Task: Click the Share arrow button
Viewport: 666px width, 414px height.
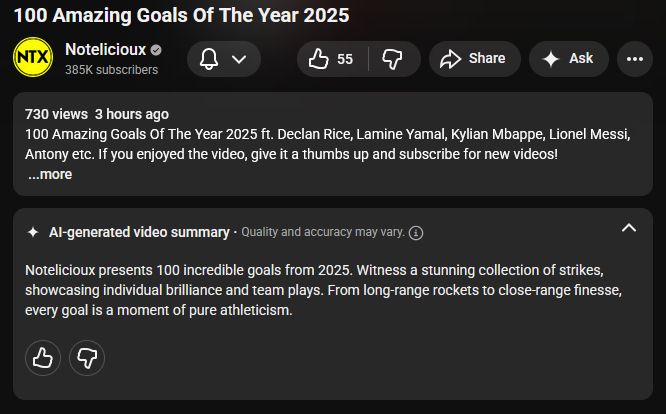Action: coord(474,59)
